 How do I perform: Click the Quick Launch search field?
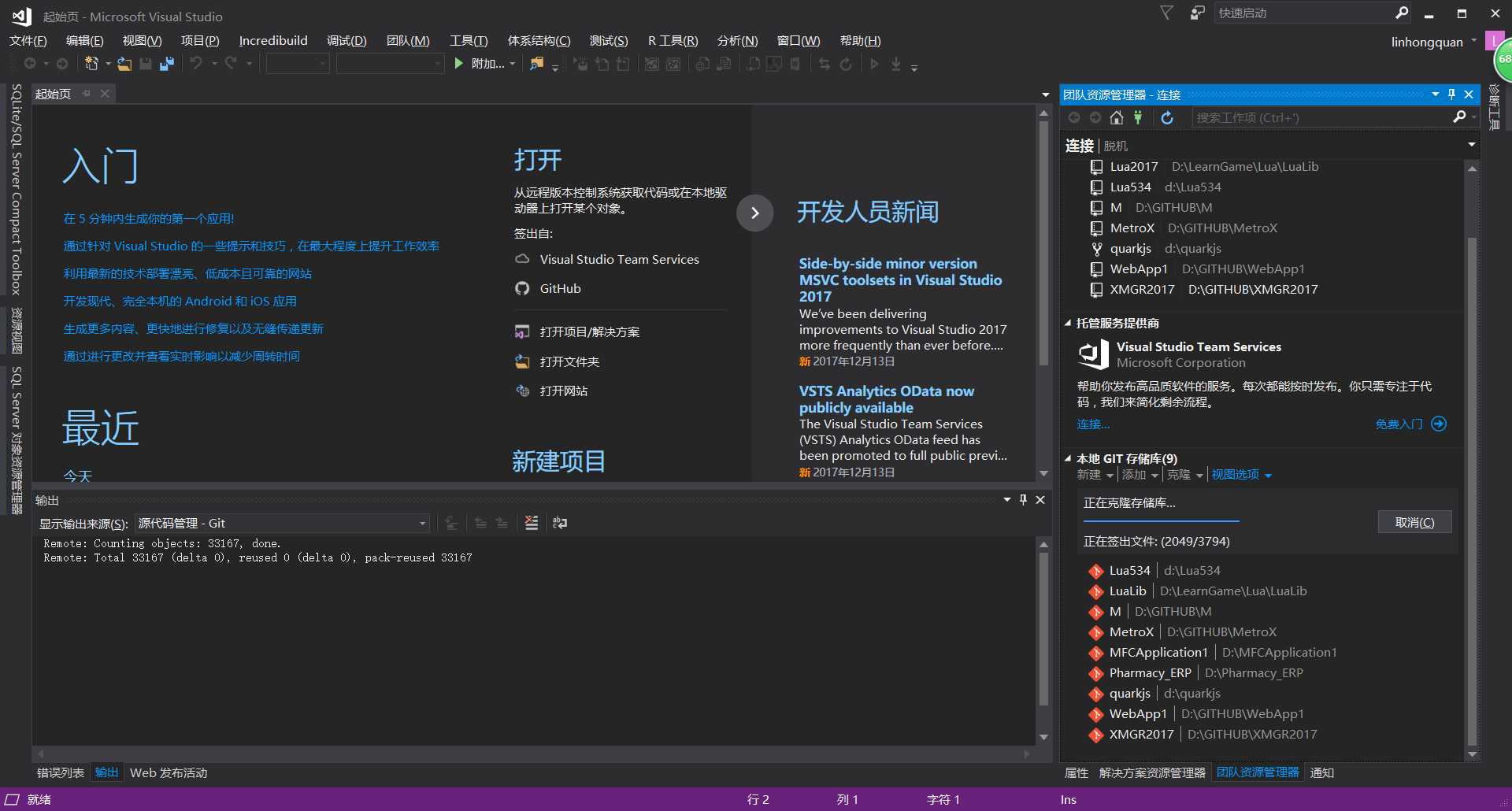[x=1303, y=13]
